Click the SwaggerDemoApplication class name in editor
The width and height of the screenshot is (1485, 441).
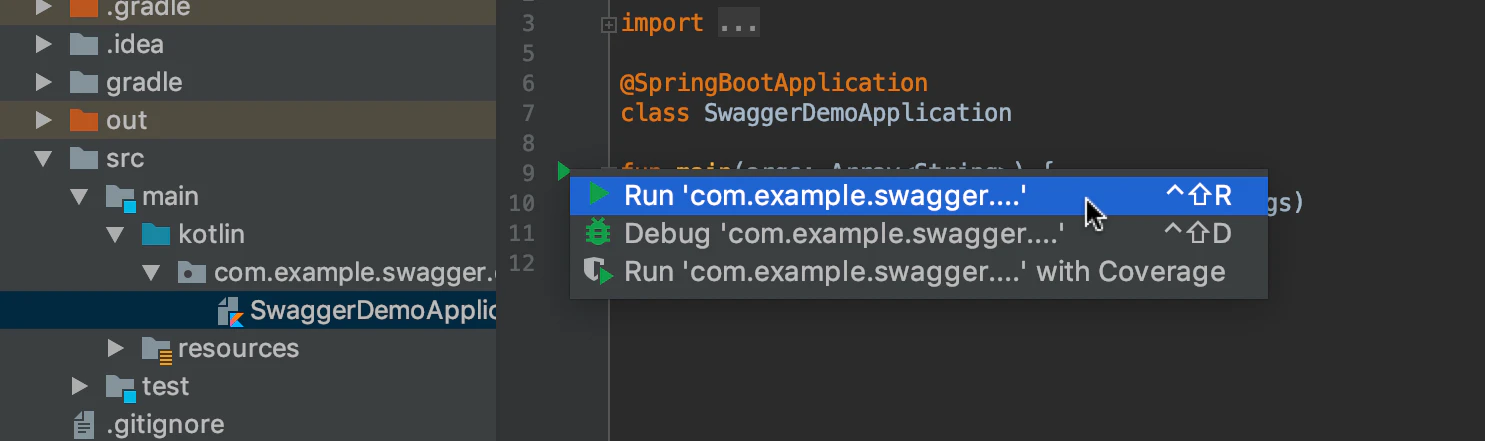857,112
